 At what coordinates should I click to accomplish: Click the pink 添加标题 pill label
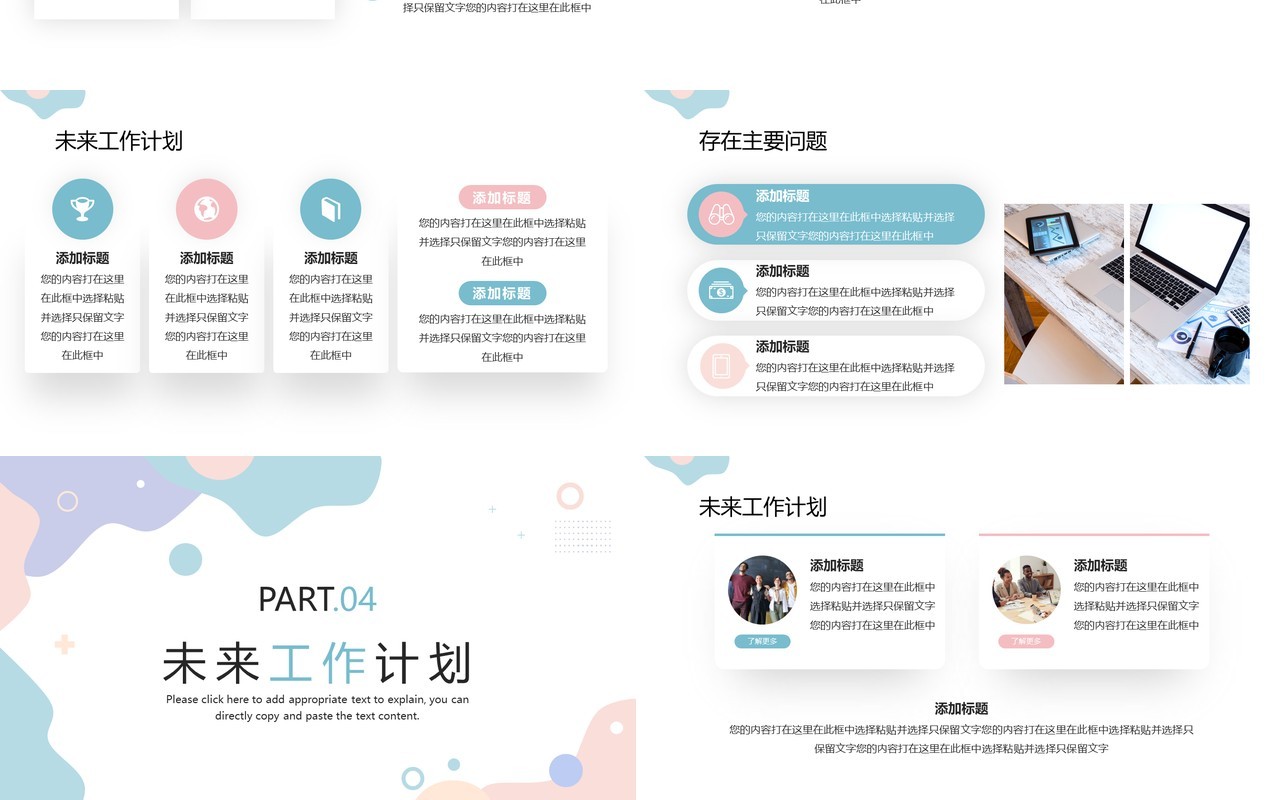tap(502, 197)
